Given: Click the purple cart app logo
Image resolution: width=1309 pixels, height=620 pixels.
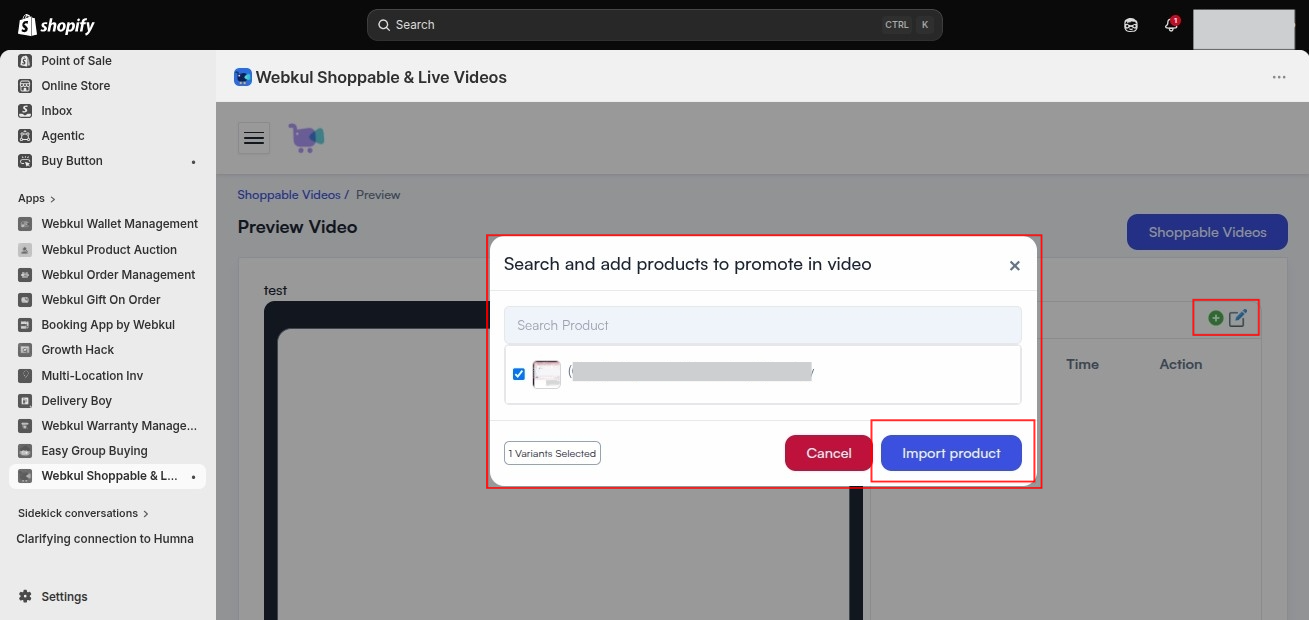Looking at the screenshot, I should tap(306, 138).
